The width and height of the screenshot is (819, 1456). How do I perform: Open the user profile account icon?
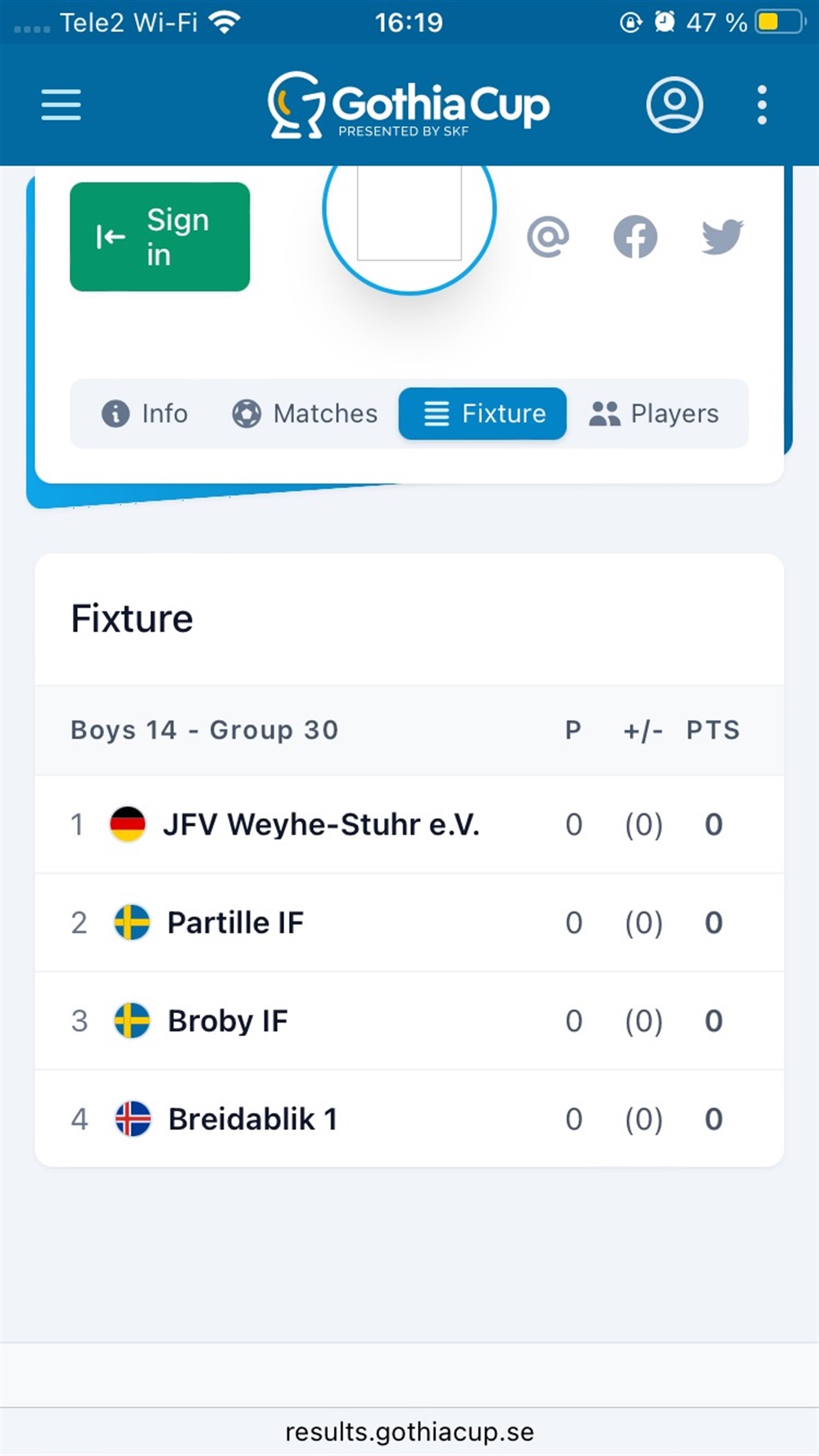[x=674, y=105]
